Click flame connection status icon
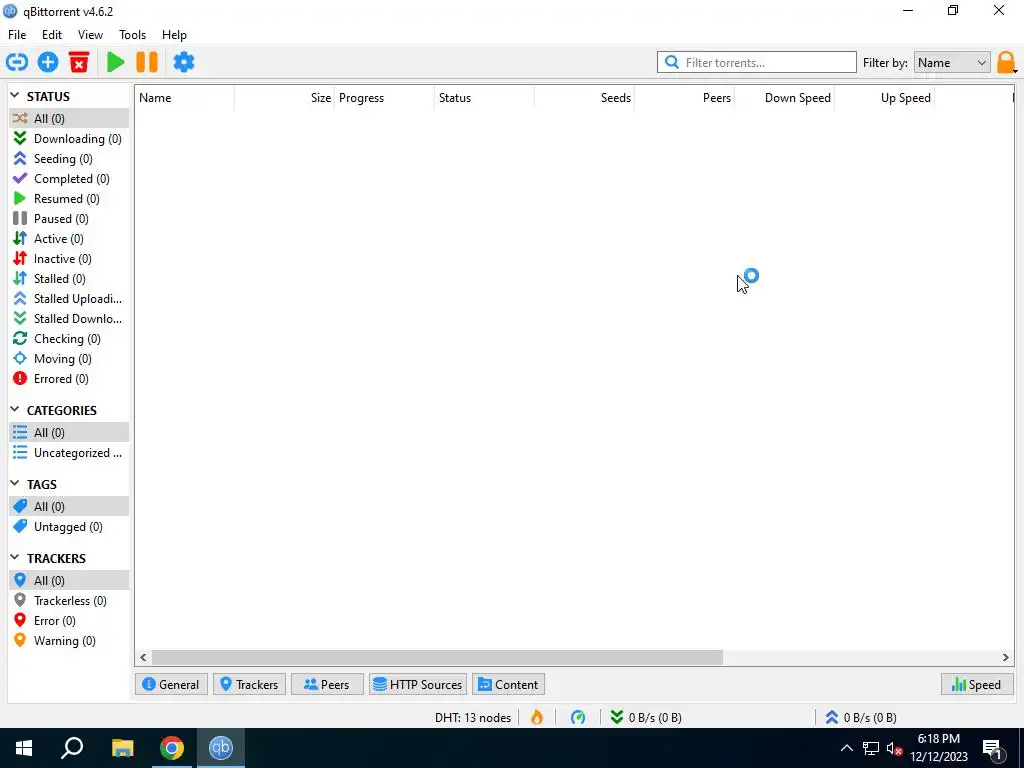Screen dimensions: 1024x768 537,717
